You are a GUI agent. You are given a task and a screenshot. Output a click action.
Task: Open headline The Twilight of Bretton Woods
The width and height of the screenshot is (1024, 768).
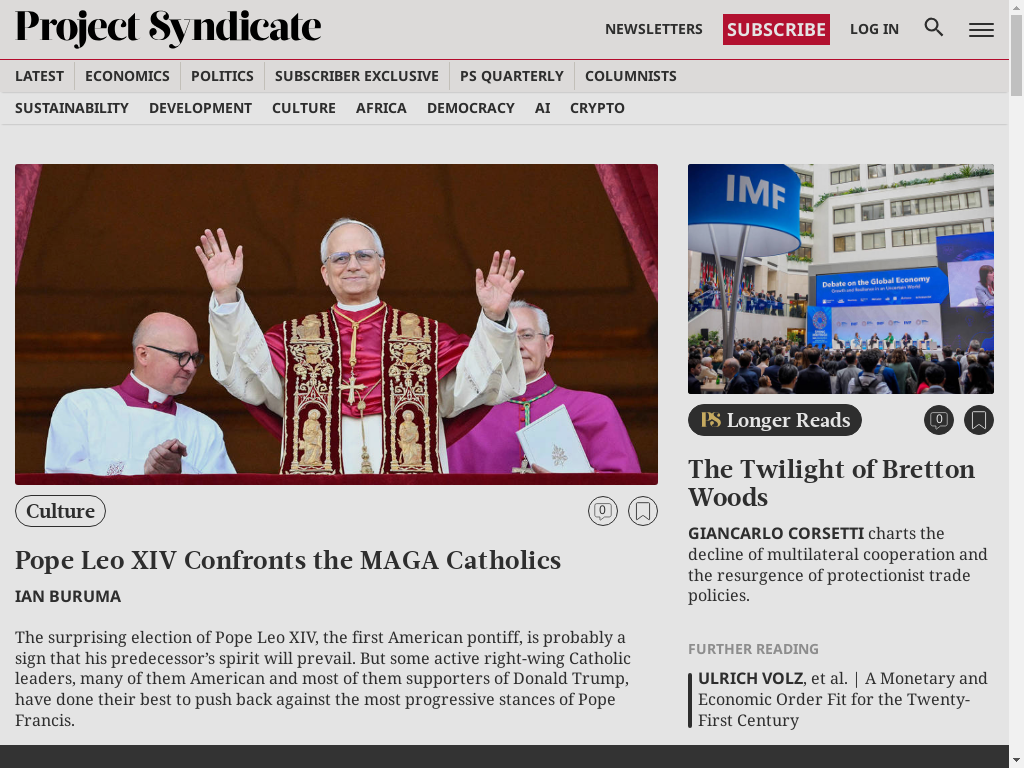(x=831, y=483)
